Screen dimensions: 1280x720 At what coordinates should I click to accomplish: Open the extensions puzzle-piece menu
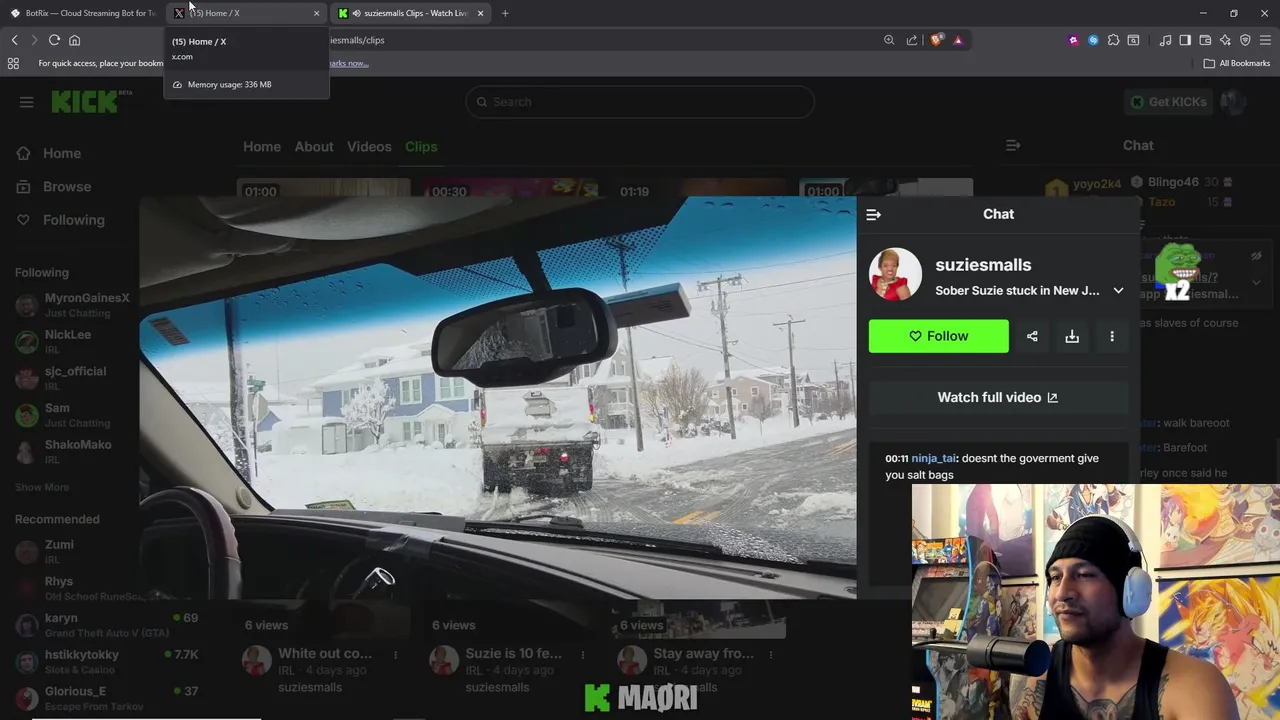click(x=1113, y=40)
